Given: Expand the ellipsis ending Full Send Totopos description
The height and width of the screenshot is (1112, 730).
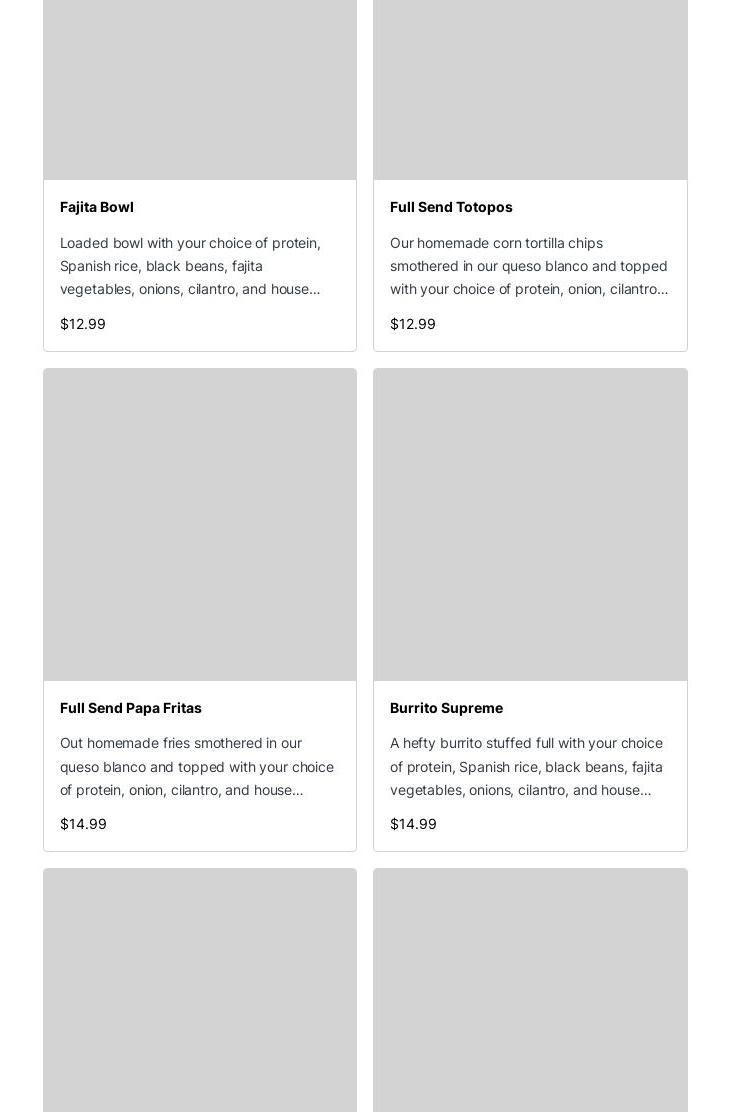Looking at the screenshot, I should click(663, 290).
